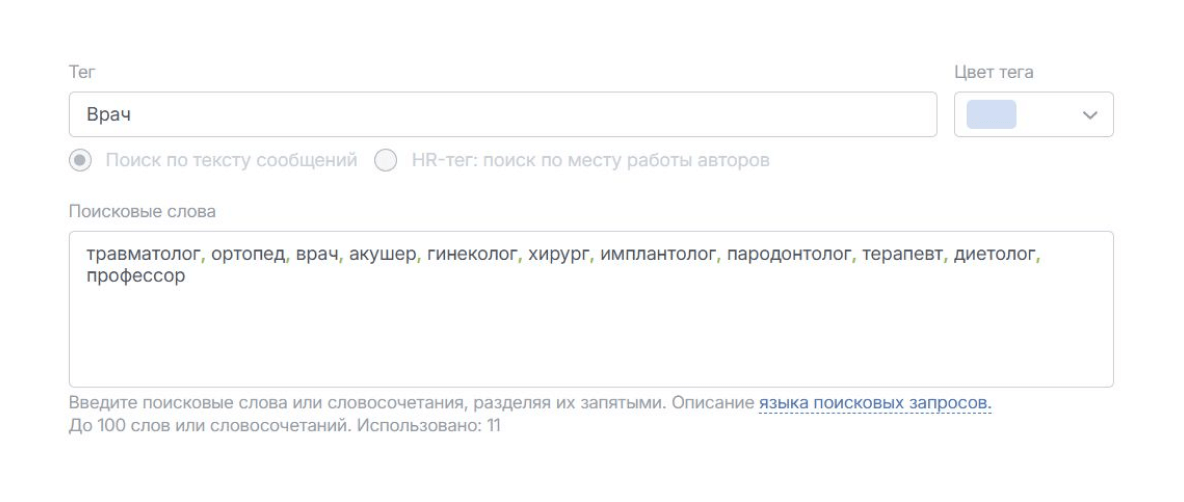Click the word "терапевт" in the search words
1184x502 pixels.
click(904, 258)
